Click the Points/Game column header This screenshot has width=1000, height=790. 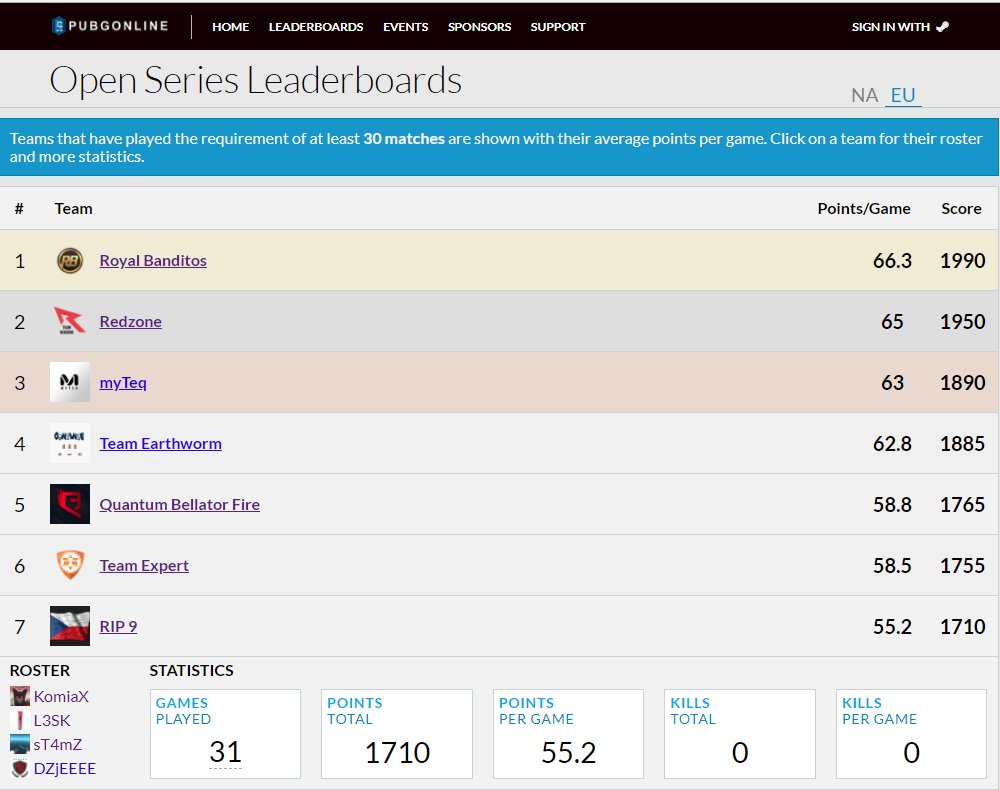pyautogui.click(x=864, y=208)
